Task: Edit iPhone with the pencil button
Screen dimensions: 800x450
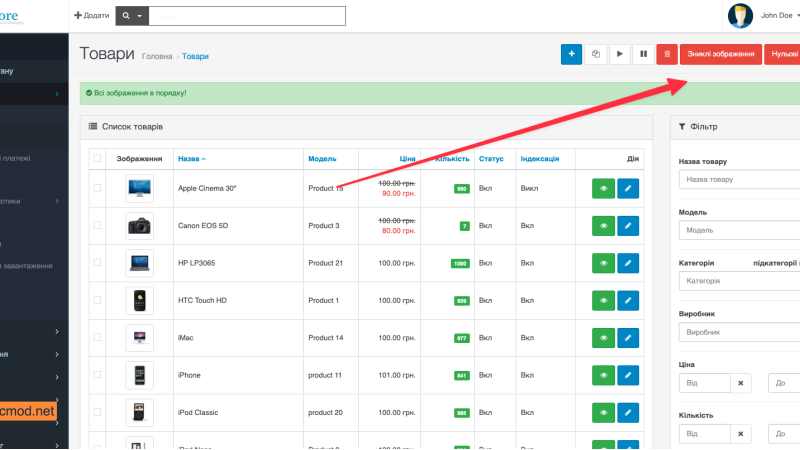Action: pos(628,375)
